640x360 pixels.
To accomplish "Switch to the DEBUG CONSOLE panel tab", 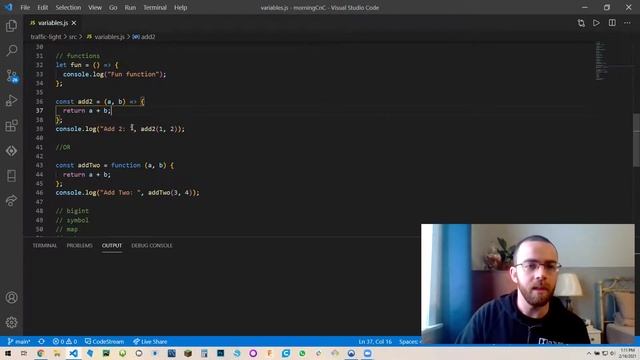I will pyautogui.click(x=152, y=245).
